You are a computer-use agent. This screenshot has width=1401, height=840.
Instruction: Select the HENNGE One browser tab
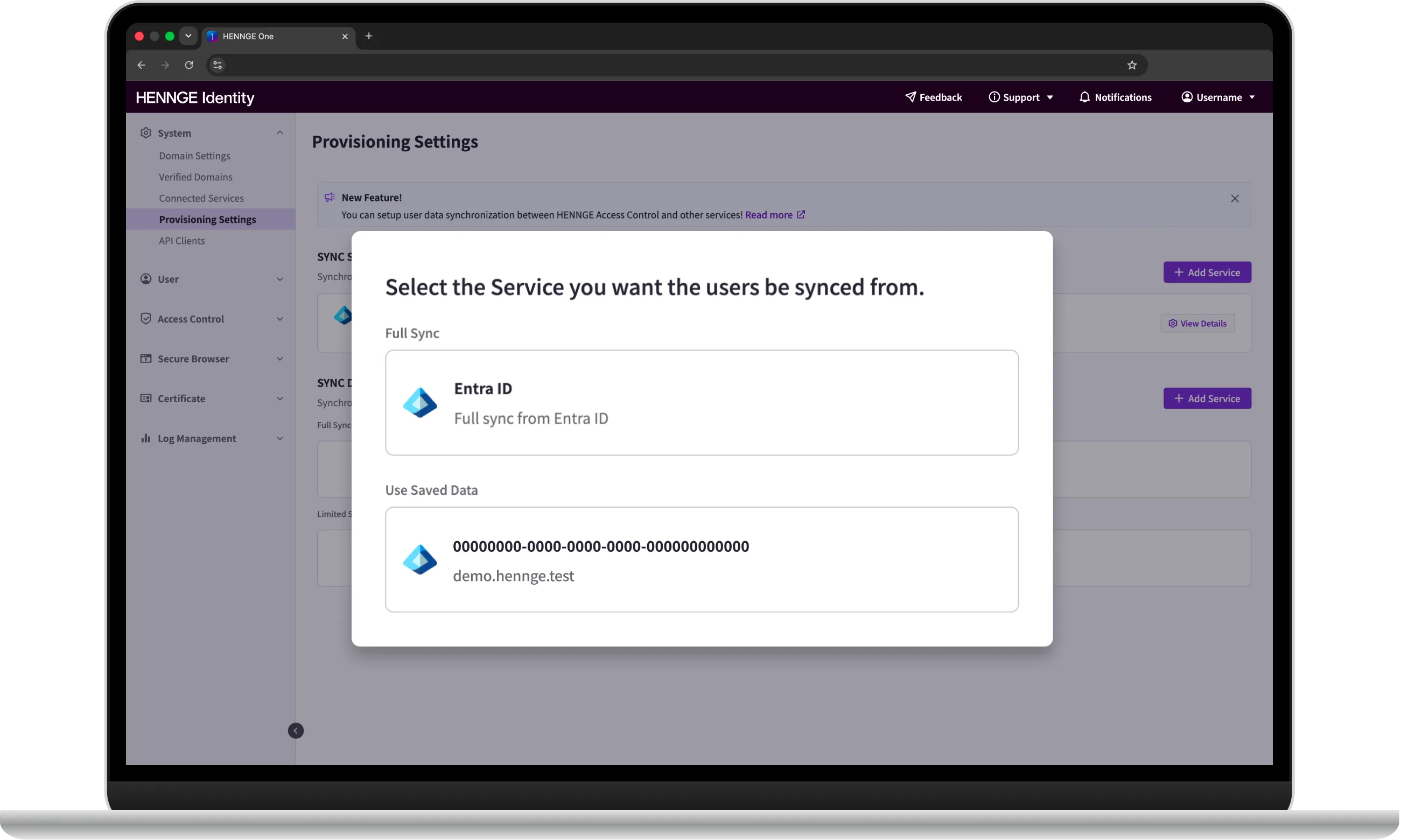tap(277, 36)
